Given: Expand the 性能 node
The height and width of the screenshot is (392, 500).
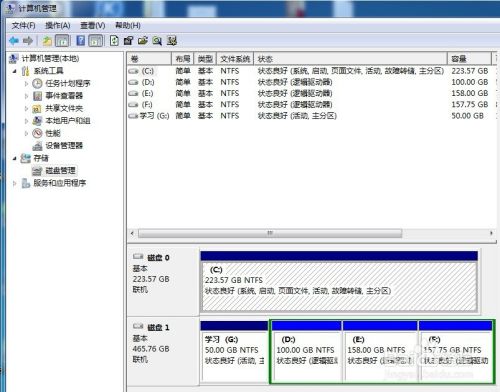Looking at the screenshot, I should [26, 133].
